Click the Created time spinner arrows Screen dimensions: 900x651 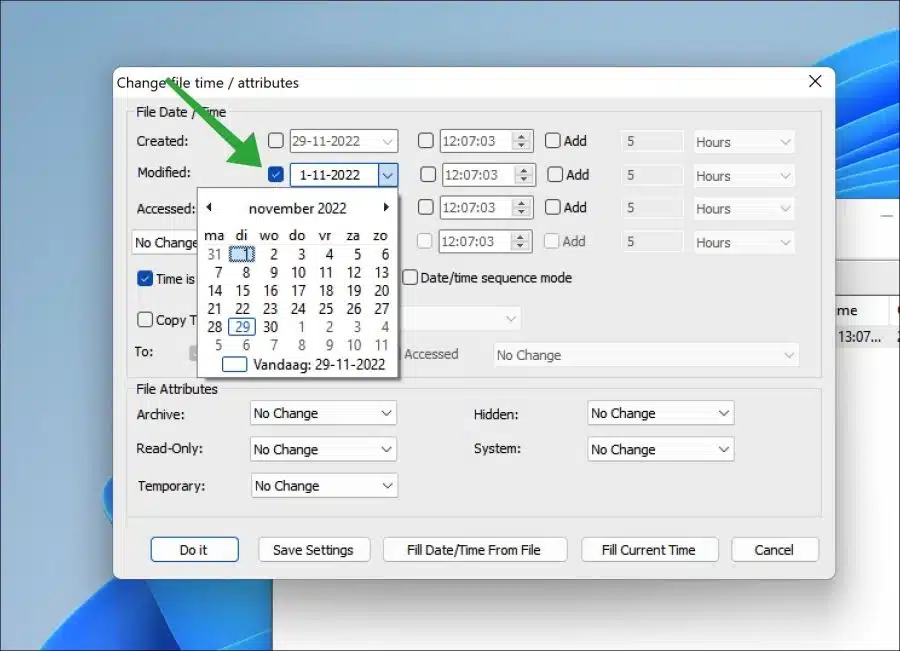coord(521,141)
